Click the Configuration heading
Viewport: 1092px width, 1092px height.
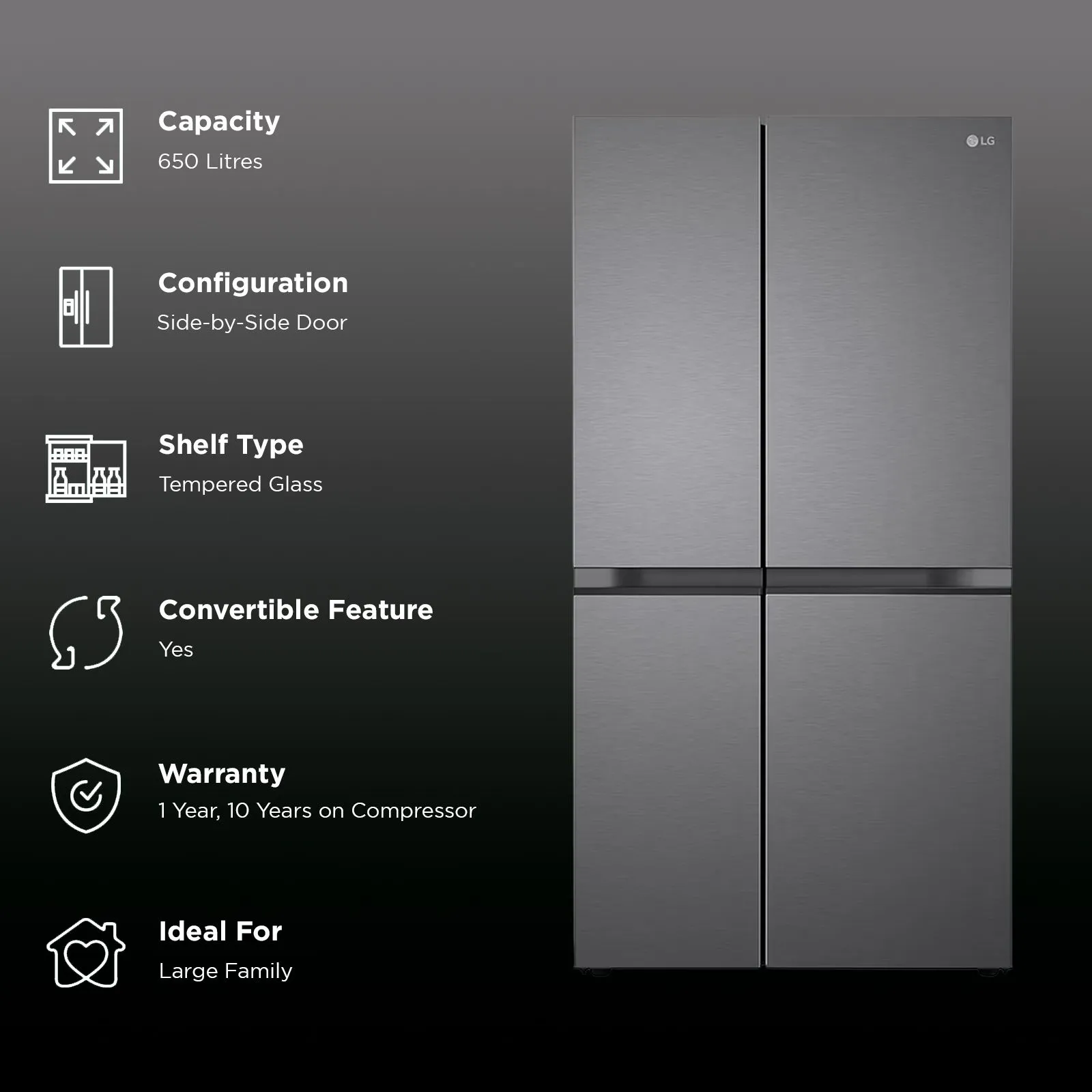coord(253,283)
